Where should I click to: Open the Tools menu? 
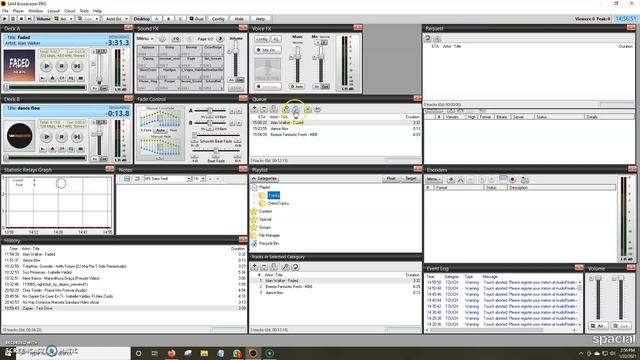tap(84, 11)
